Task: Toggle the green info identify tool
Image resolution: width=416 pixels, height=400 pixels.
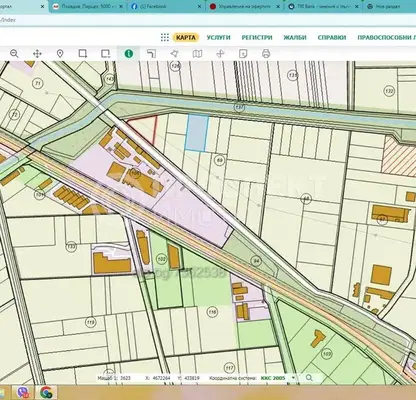Action: pos(129,54)
